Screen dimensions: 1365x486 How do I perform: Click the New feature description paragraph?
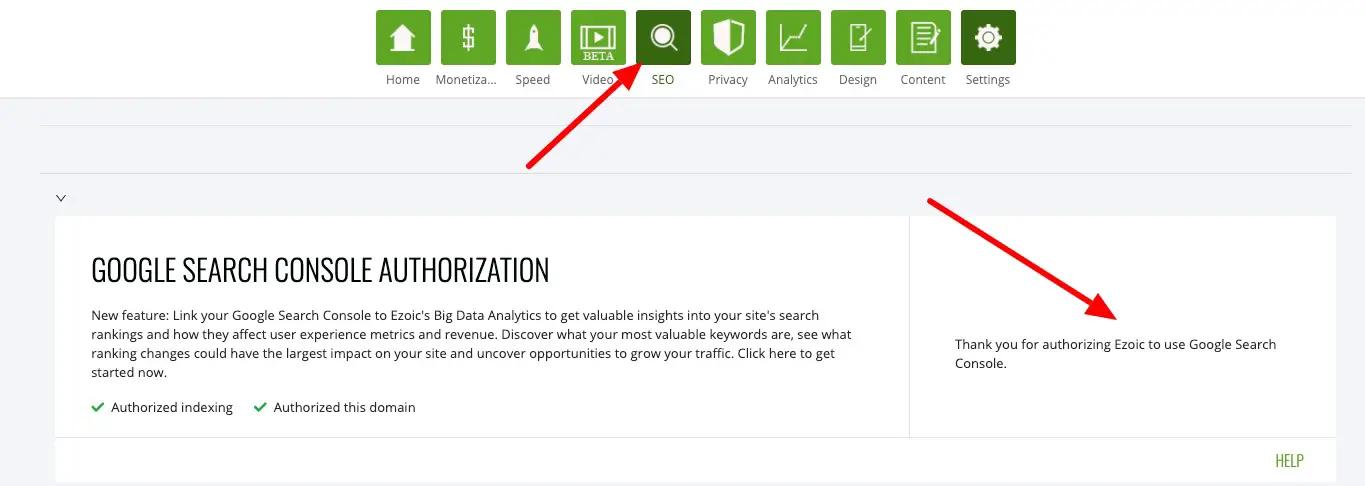click(472, 344)
